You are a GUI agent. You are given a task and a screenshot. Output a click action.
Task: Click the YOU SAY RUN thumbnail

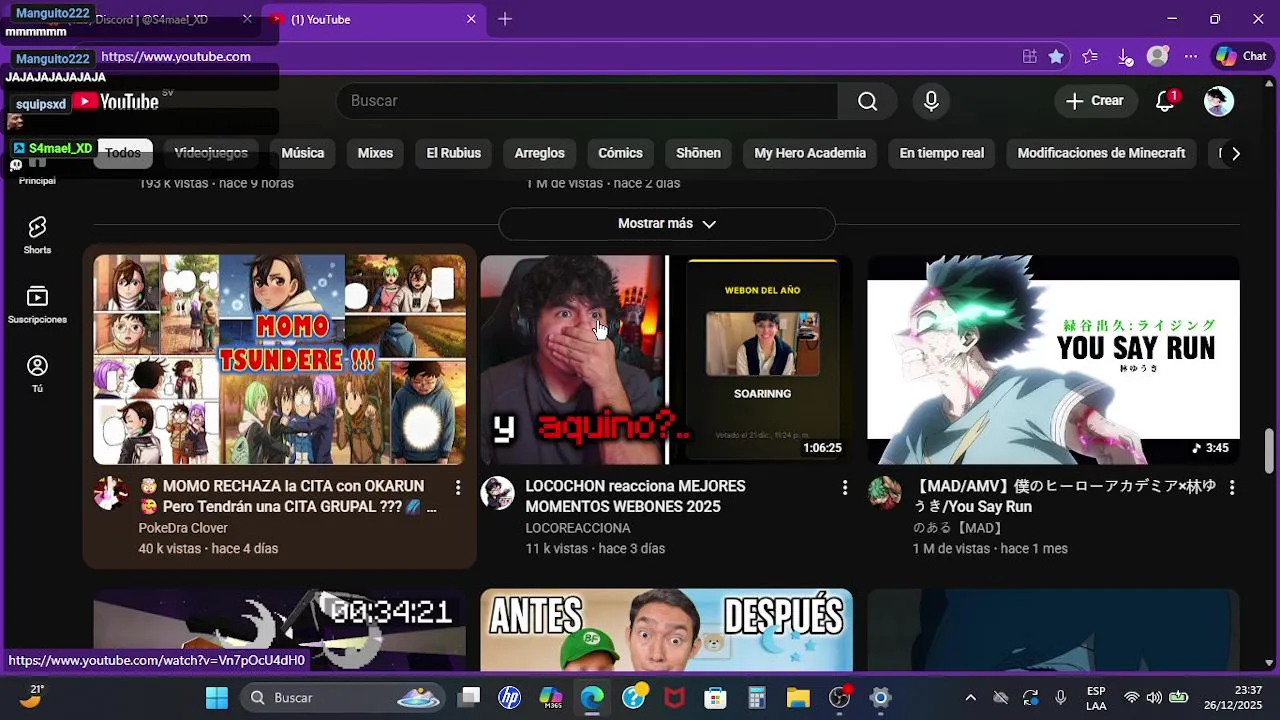pyautogui.click(x=1053, y=360)
